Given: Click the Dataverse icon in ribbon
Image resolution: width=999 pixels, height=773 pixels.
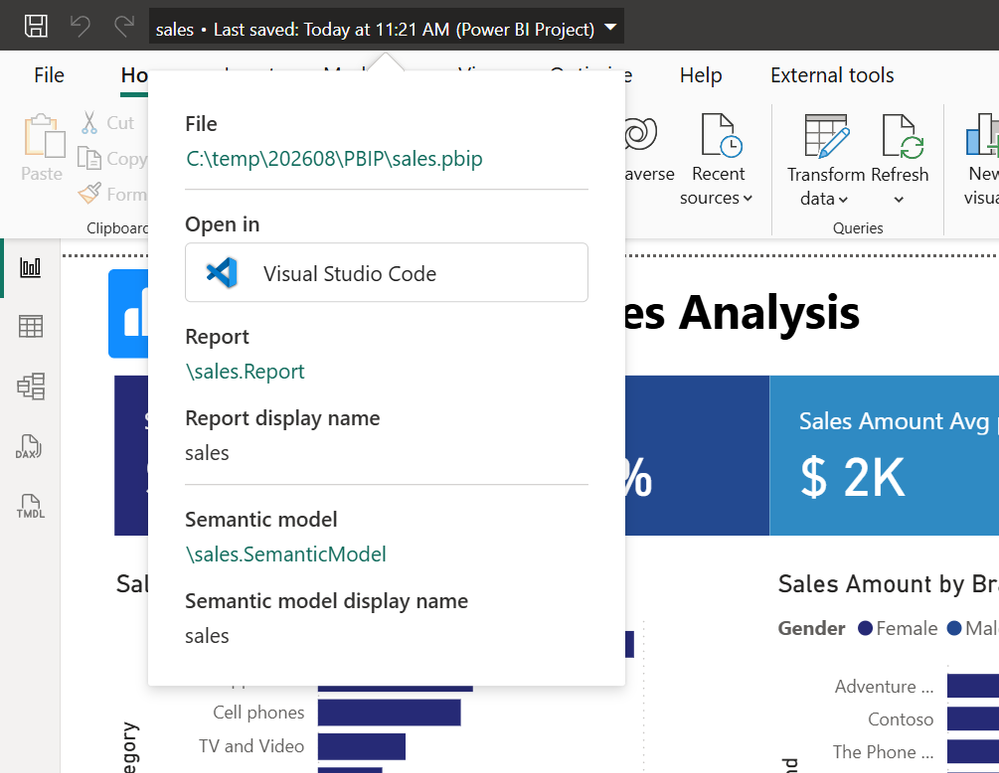Looking at the screenshot, I should click(640, 134).
